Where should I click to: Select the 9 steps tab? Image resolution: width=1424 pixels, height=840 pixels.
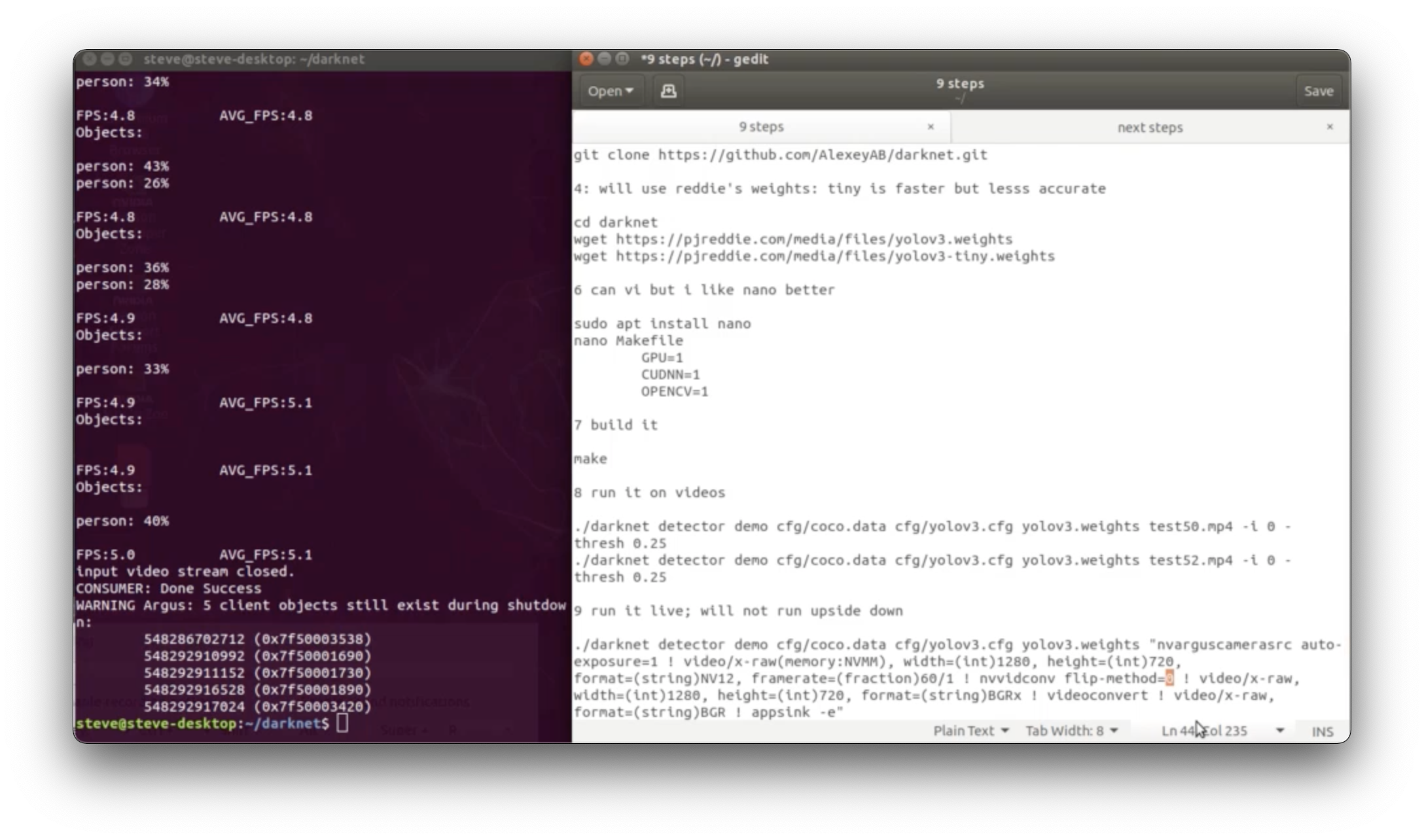(761, 127)
